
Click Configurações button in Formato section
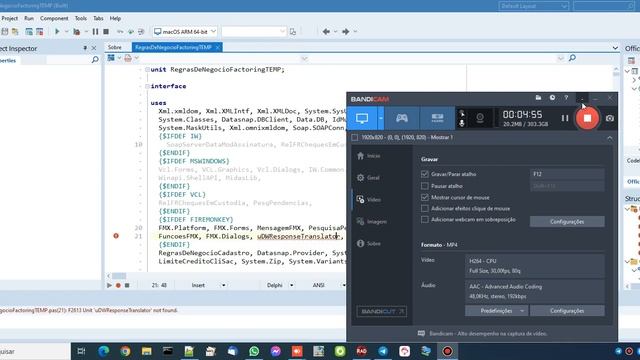[567, 311]
